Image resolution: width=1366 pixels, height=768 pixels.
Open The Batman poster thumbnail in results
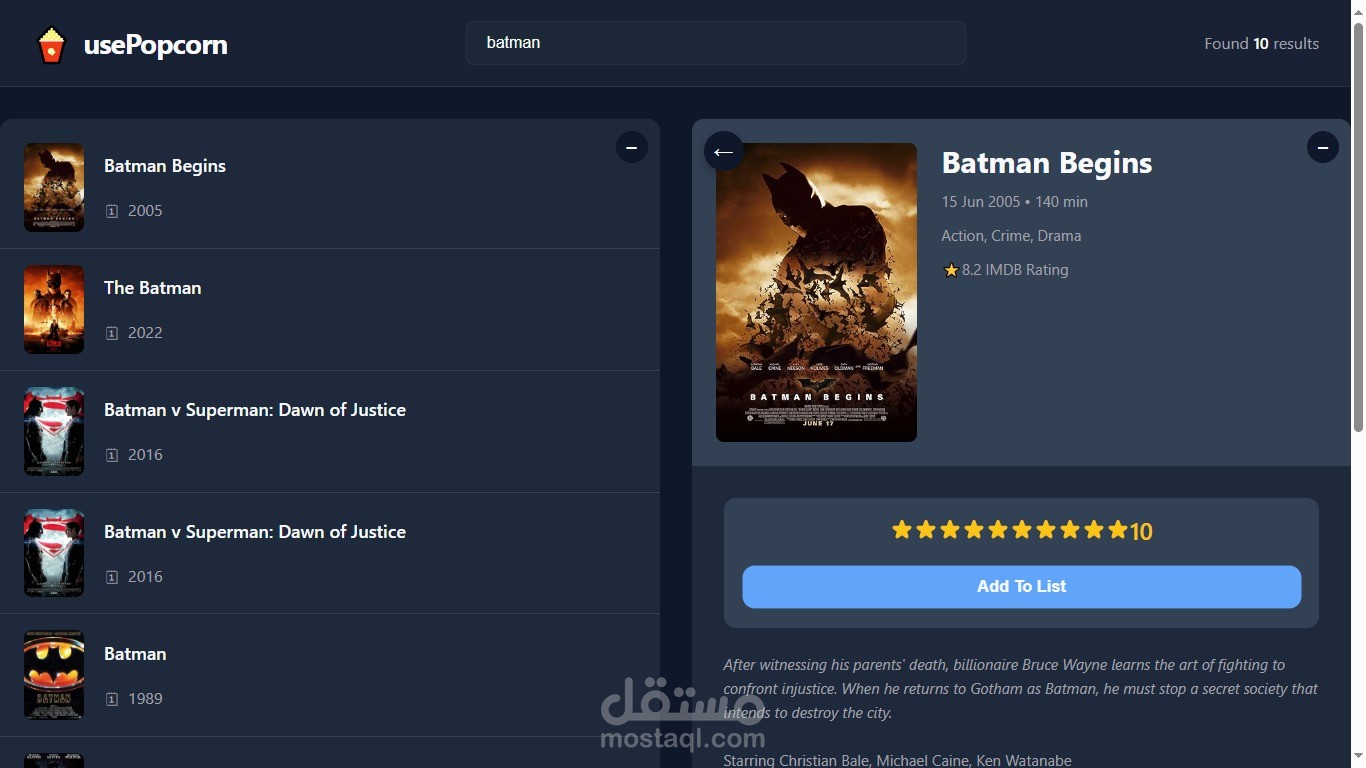pos(54,309)
